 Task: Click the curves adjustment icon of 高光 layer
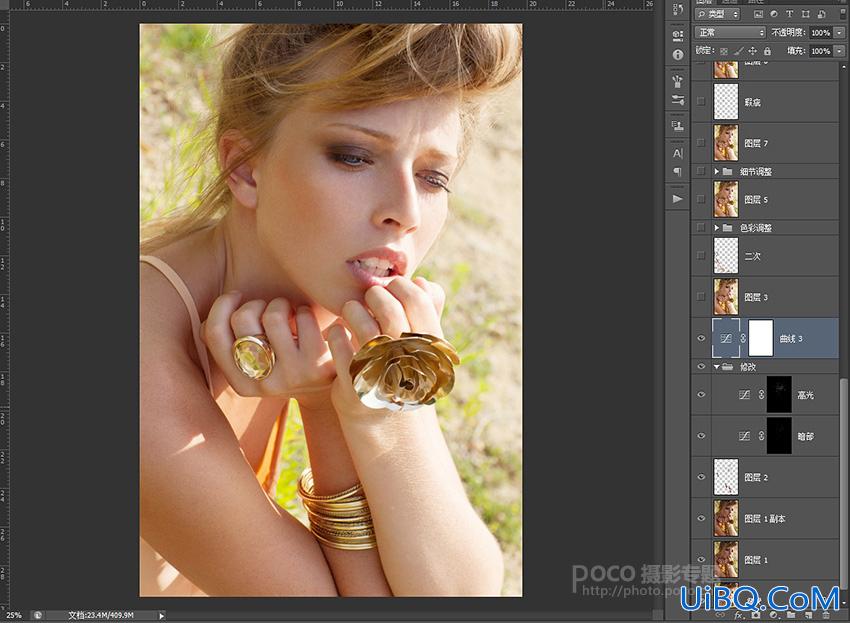tap(744, 395)
